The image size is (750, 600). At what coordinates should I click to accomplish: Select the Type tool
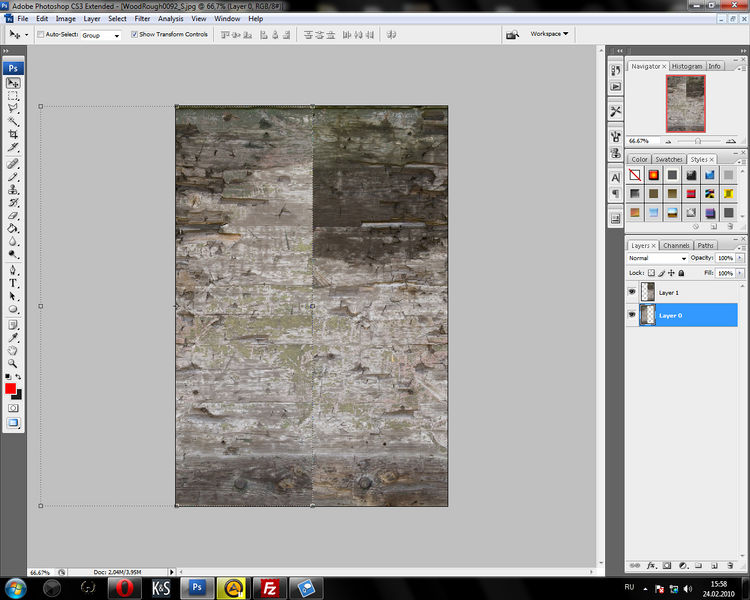13,283
